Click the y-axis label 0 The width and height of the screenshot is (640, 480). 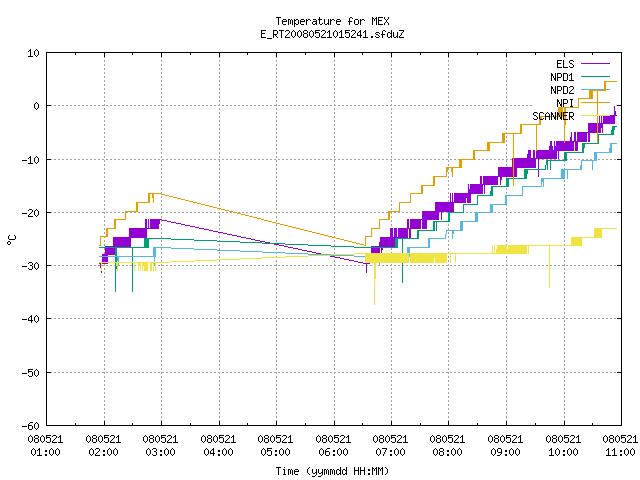coord(36,106)
